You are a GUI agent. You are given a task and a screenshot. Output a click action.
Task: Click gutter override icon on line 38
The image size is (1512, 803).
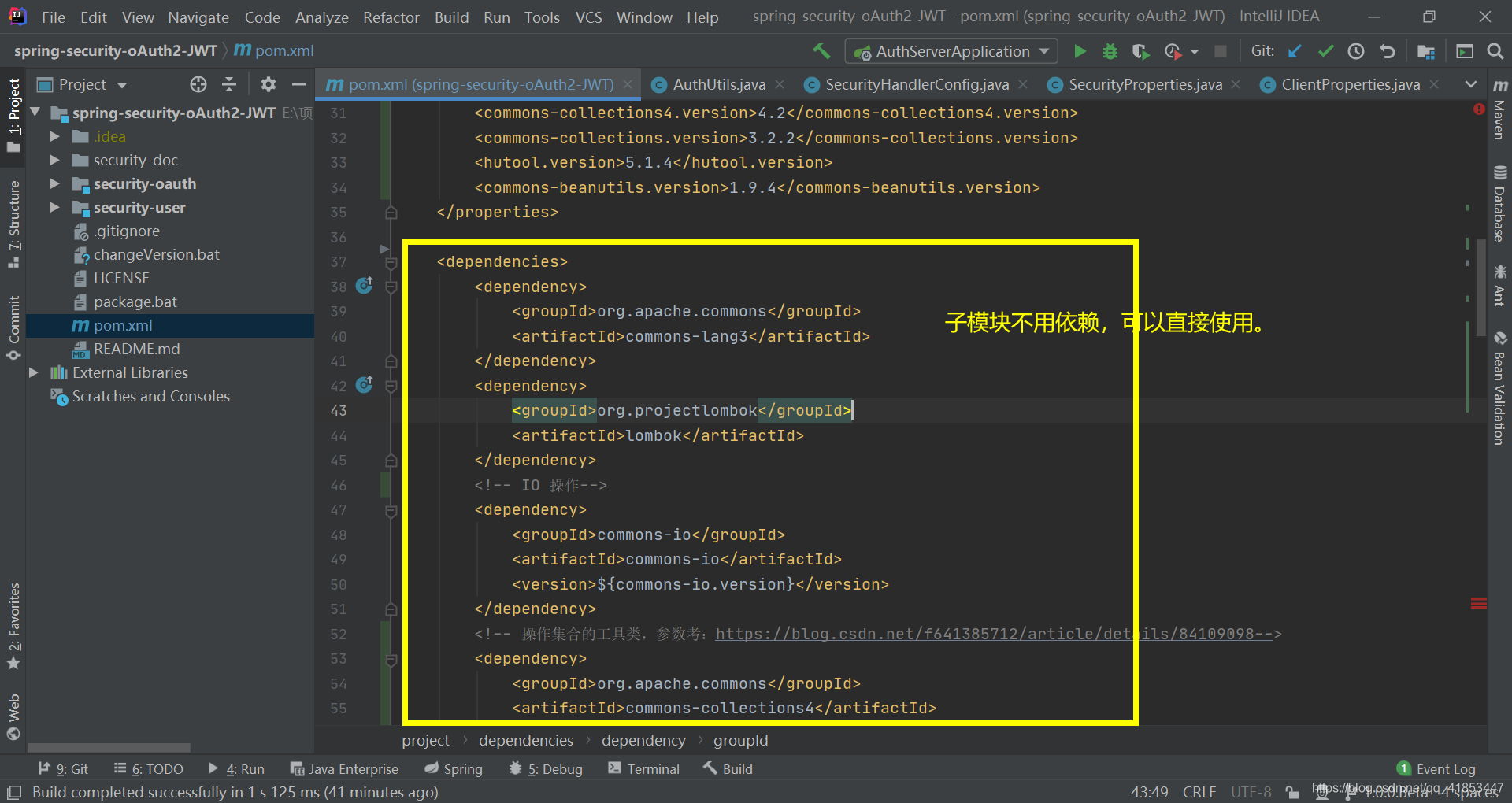tap(365, 286)
